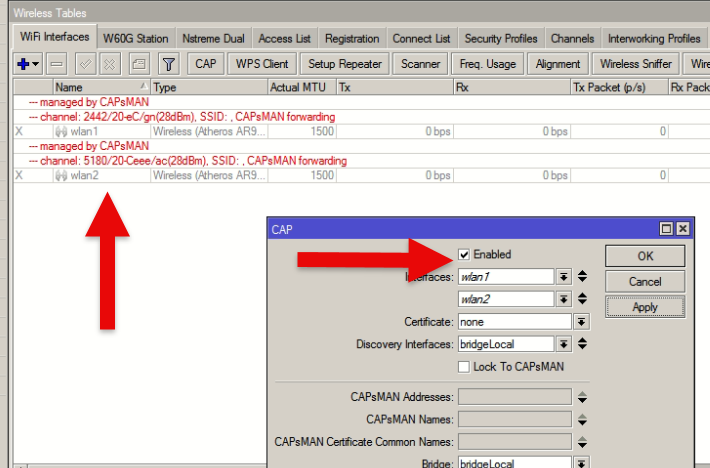Switch to the Nstreme Dual tab
Screen dimensions: 710x468
click(213, 38)
